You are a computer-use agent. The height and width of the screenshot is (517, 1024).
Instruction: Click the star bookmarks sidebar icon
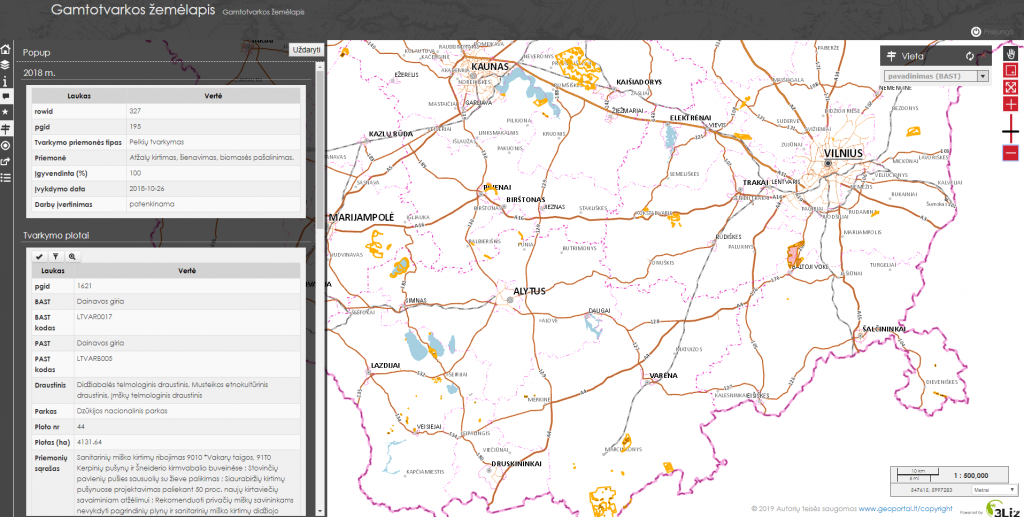[x=6, y=113]
